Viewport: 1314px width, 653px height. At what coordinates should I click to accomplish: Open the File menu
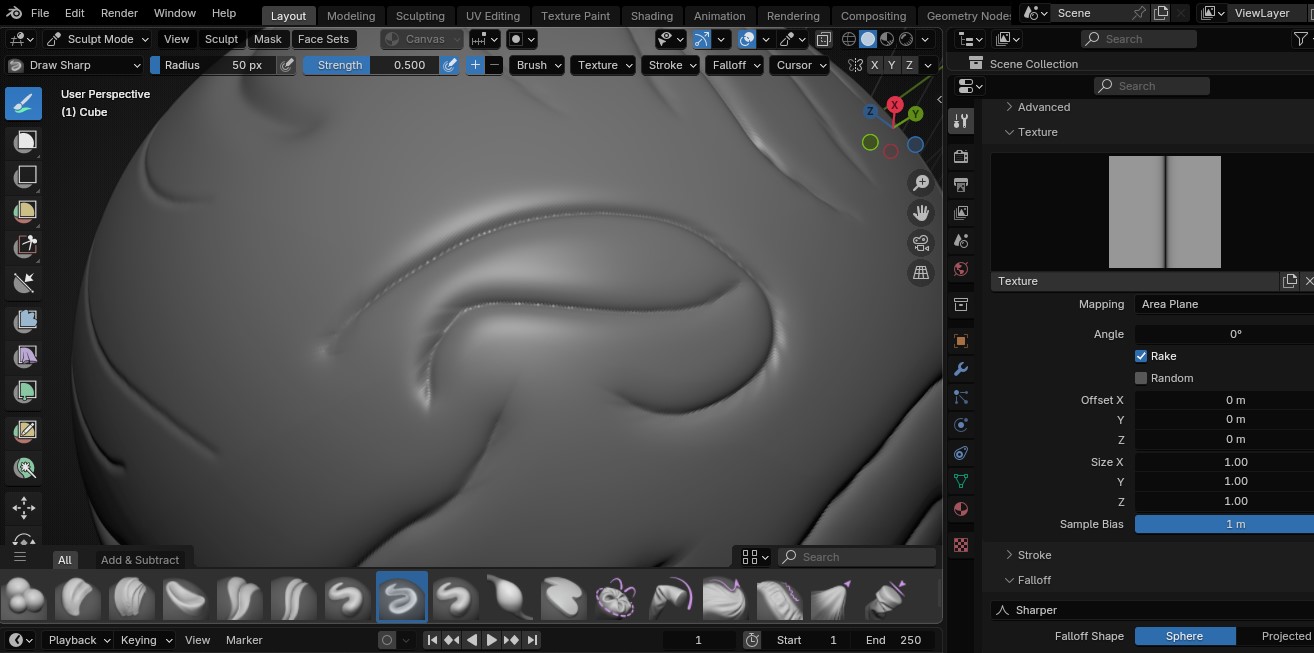pyautogui.click(x=40, y=13)
